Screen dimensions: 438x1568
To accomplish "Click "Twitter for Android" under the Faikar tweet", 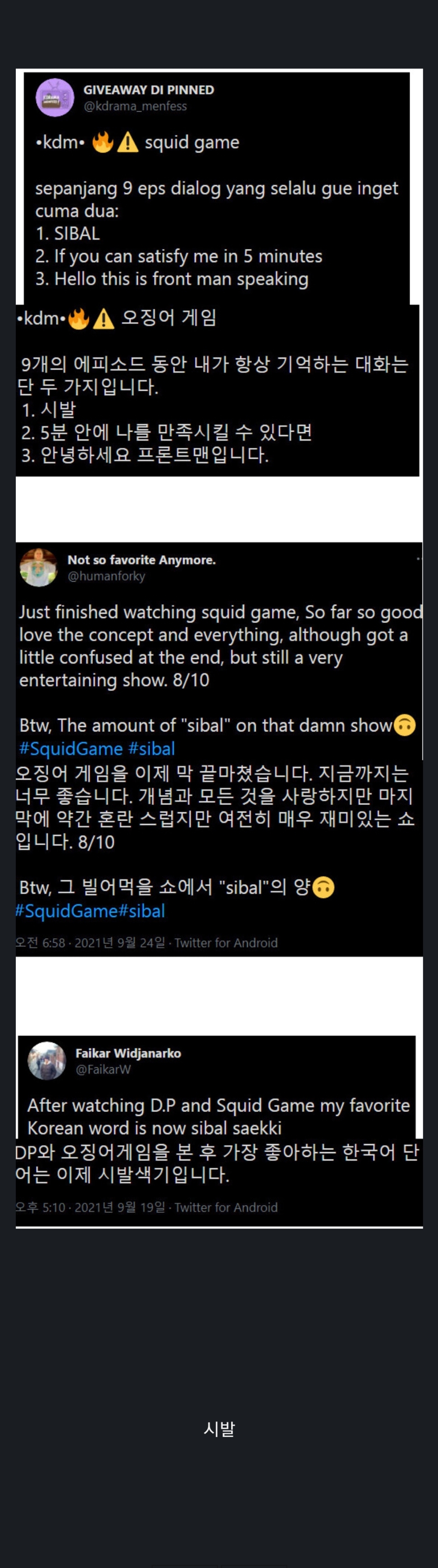I will tap(226, 1208).
